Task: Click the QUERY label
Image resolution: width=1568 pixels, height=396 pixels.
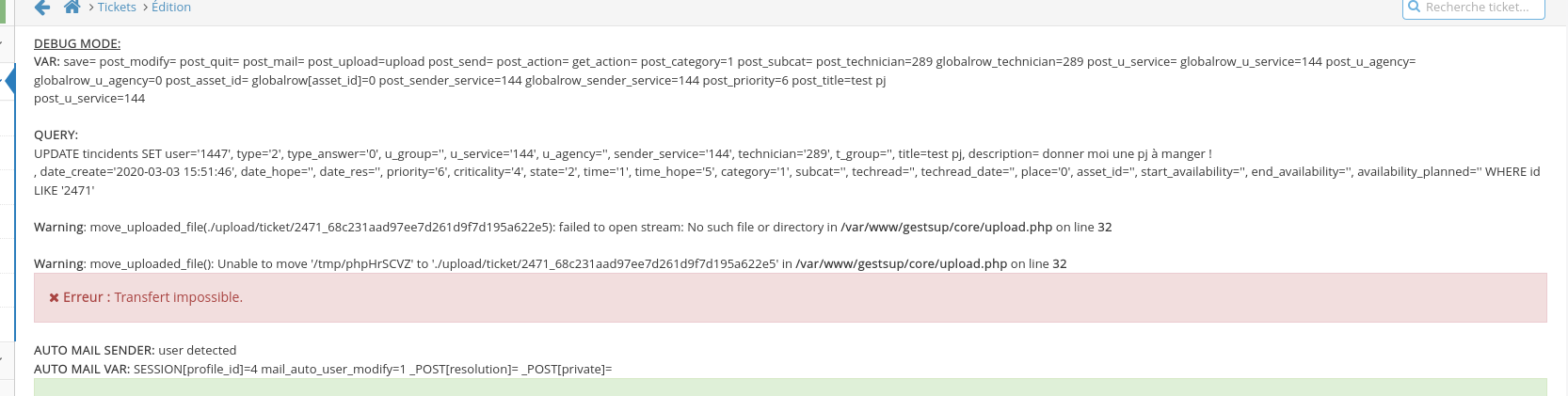Action: tap(56, 135)
